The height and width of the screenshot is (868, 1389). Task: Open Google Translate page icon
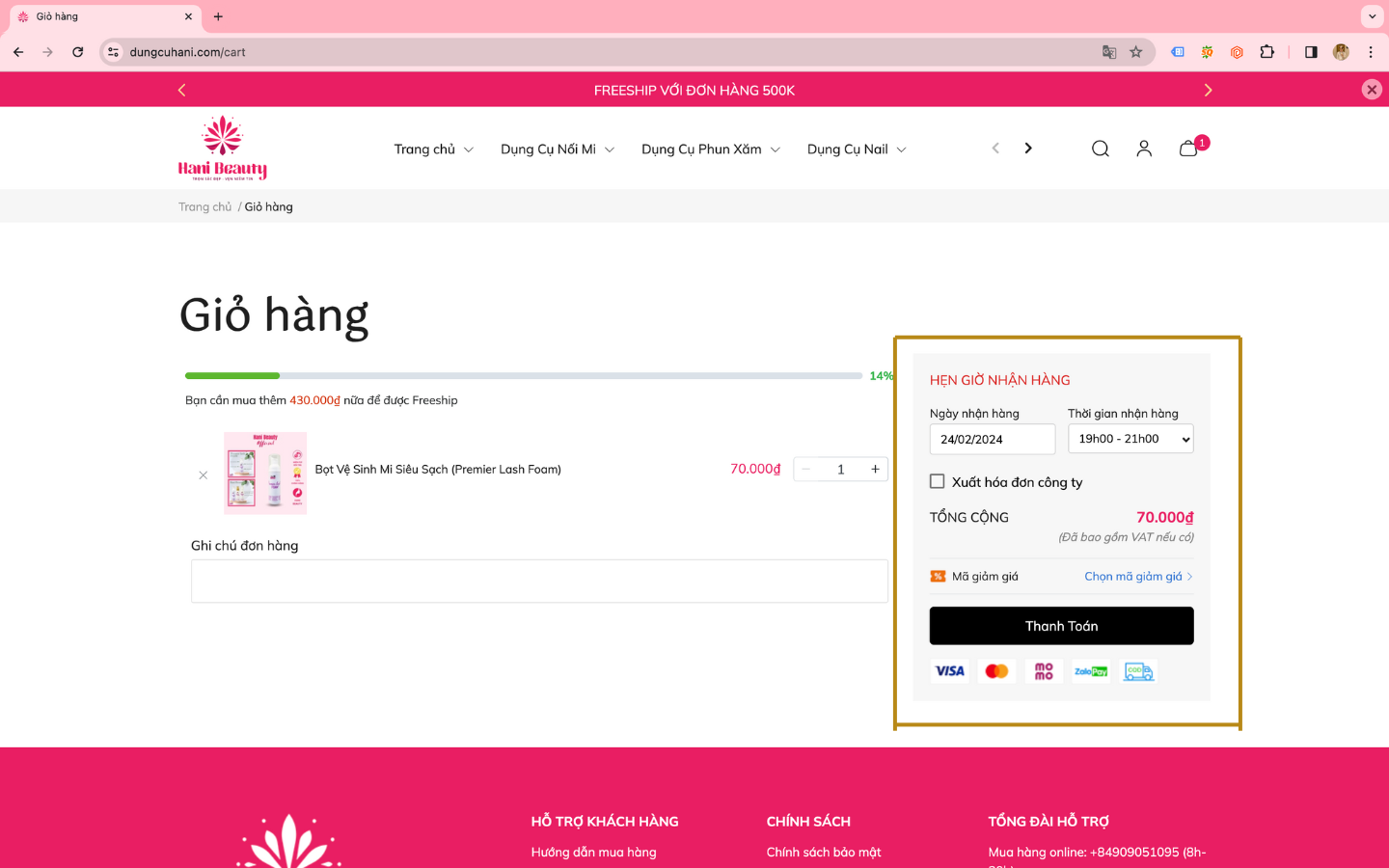1109,52
